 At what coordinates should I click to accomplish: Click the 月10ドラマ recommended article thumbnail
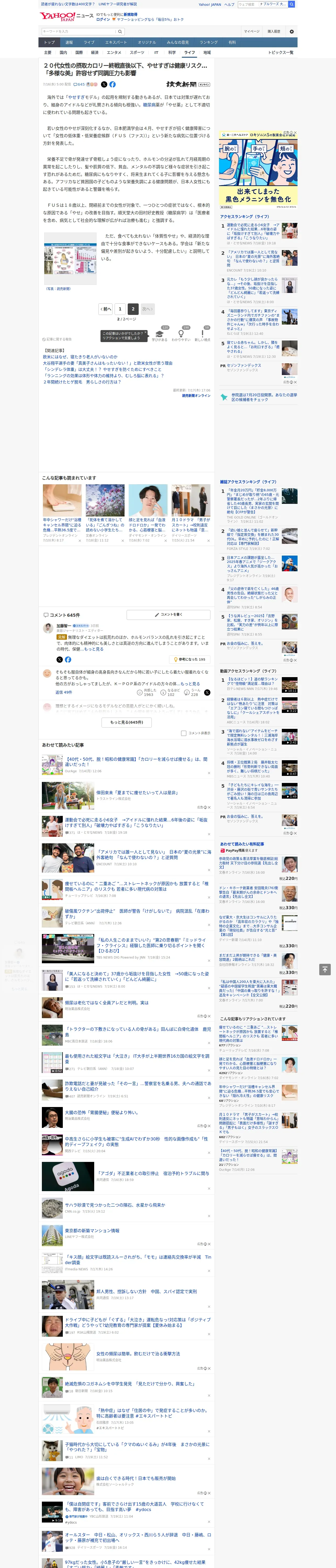tap(191, 500)
